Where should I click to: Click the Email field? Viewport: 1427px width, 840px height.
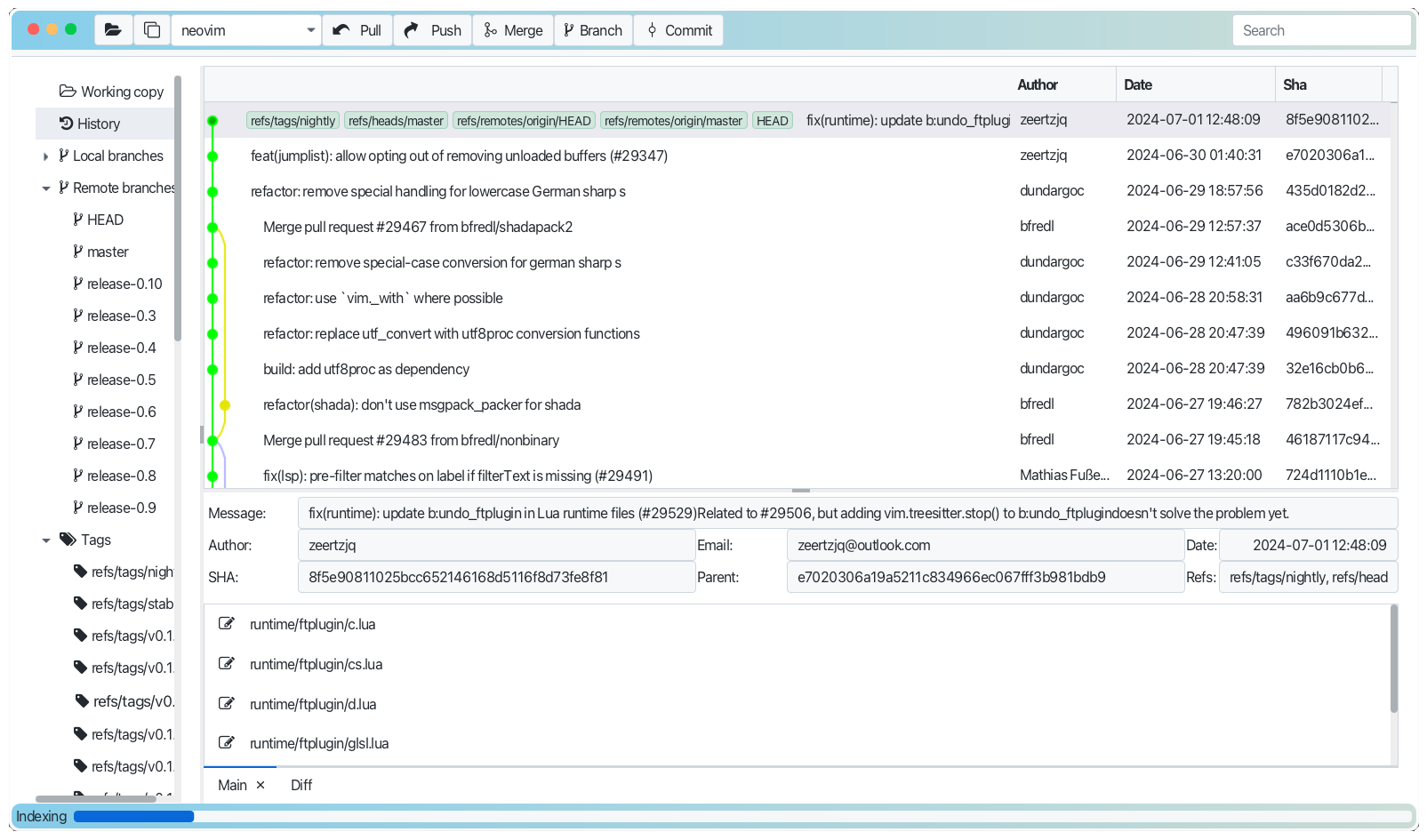tap(985, 545)
